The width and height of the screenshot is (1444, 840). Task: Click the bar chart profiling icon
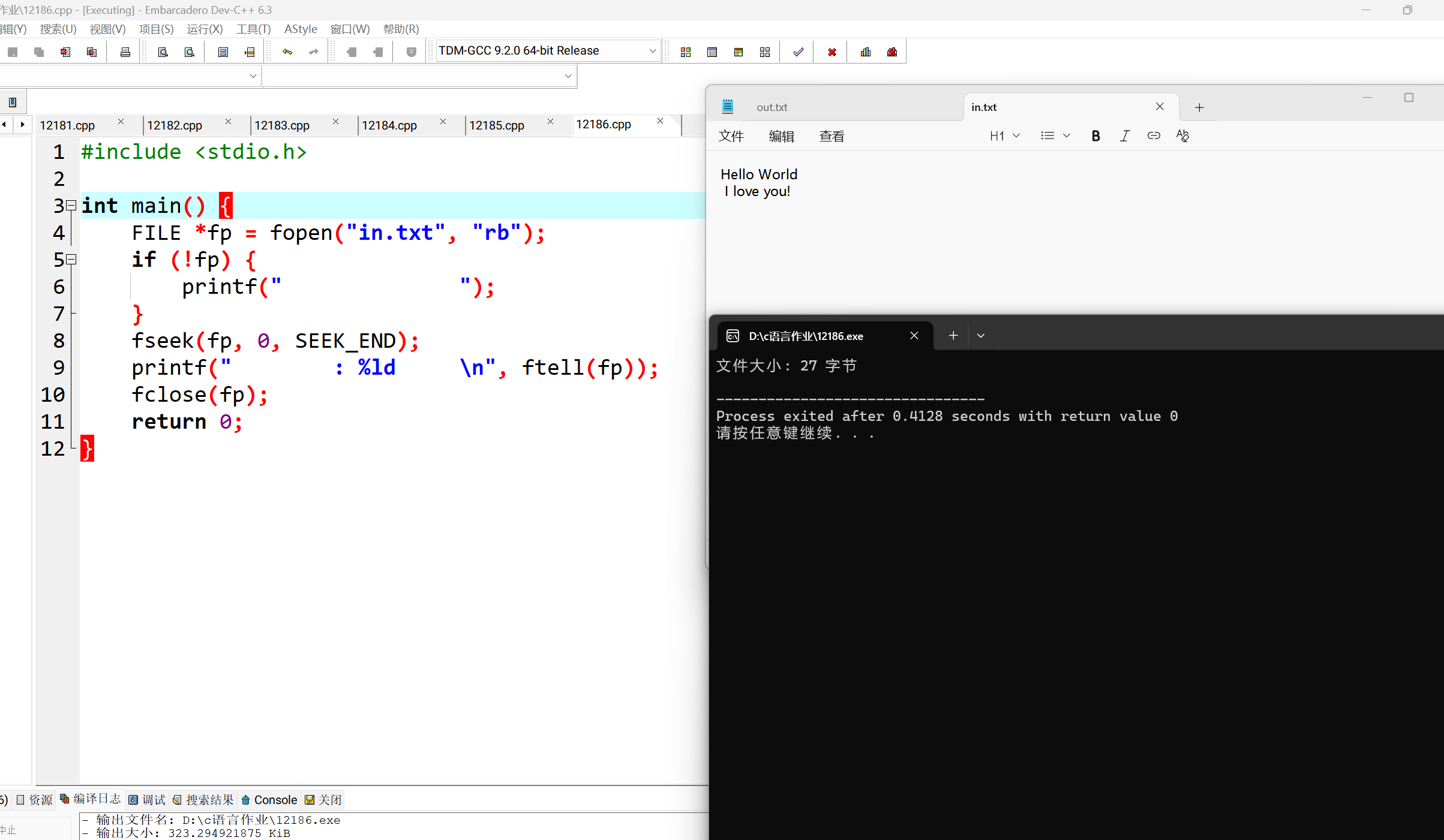[x=865, y=52]
